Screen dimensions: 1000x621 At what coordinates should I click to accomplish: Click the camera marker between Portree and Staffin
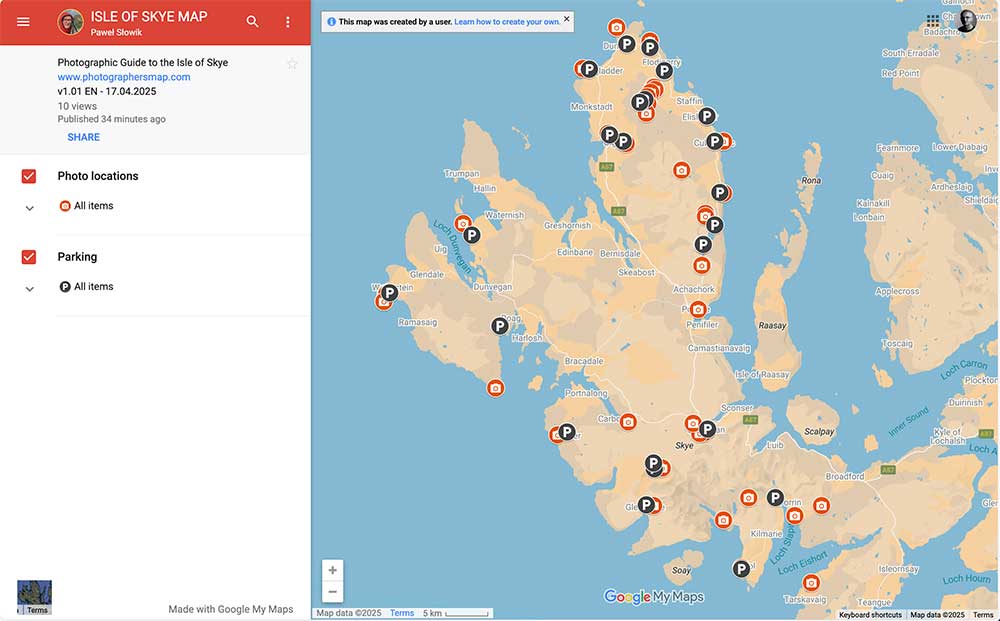[x=682, y=170]
